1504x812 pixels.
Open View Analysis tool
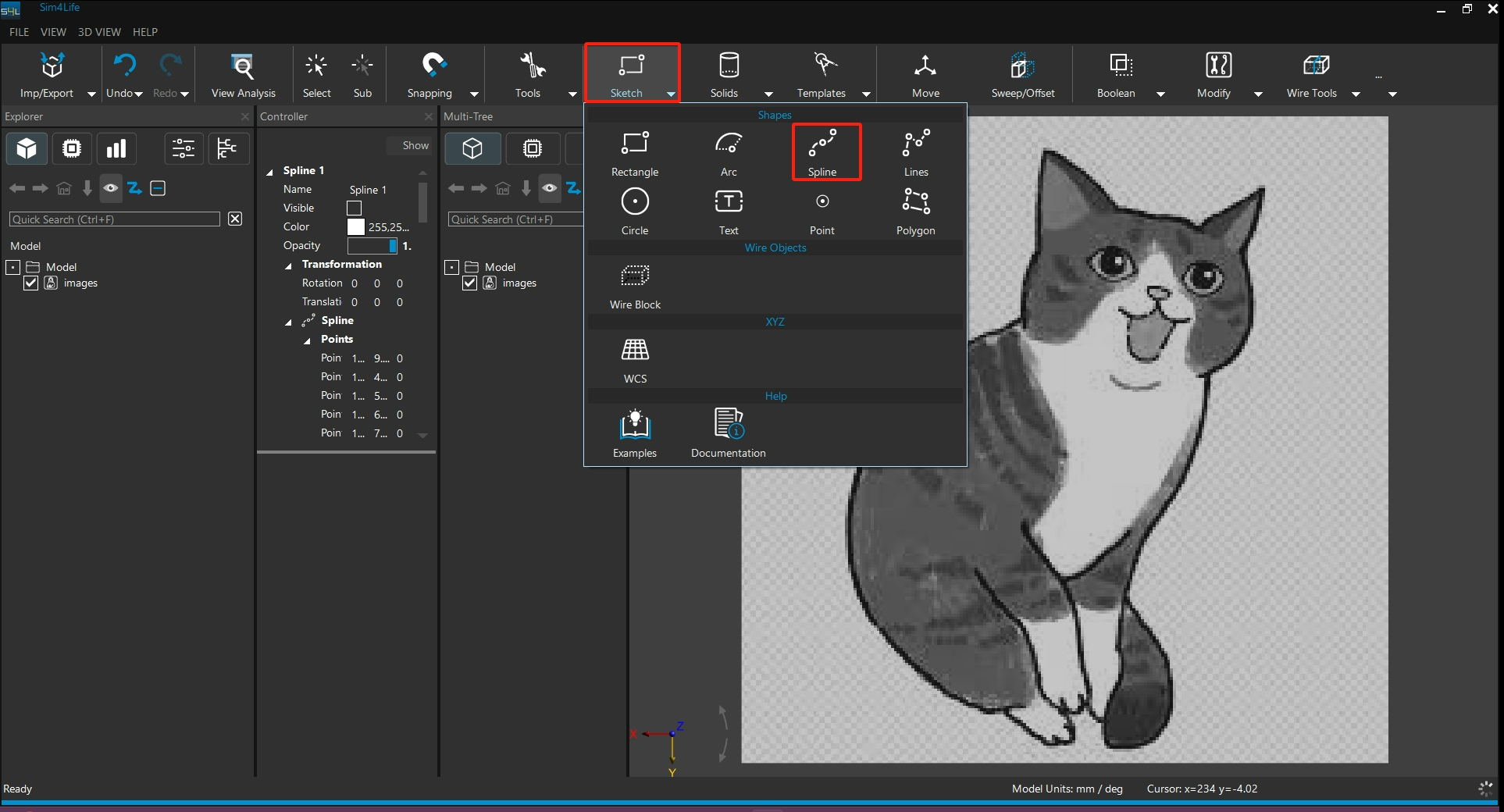point(243,74)
